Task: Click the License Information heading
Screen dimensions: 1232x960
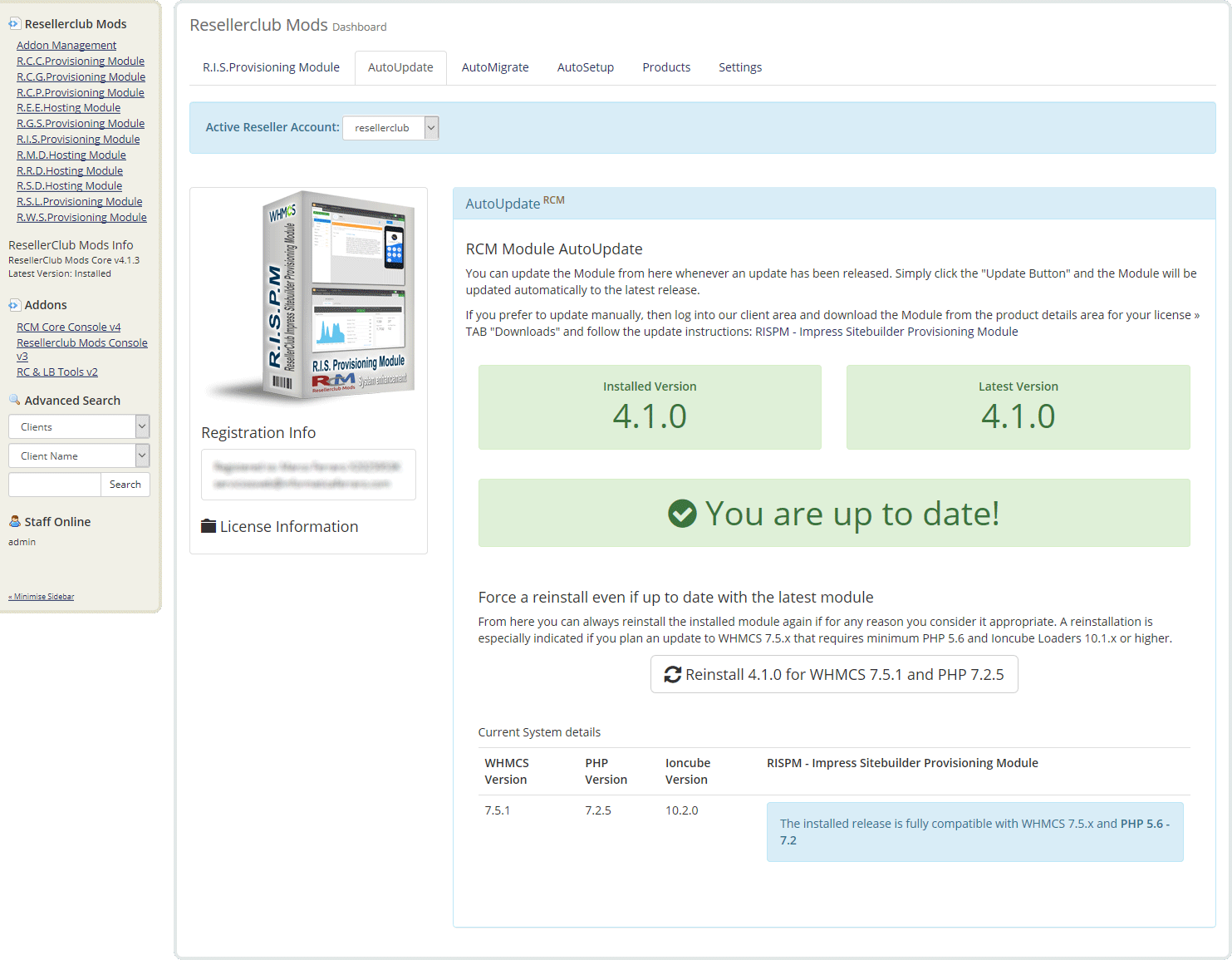Action: click(x=289, y=527)
